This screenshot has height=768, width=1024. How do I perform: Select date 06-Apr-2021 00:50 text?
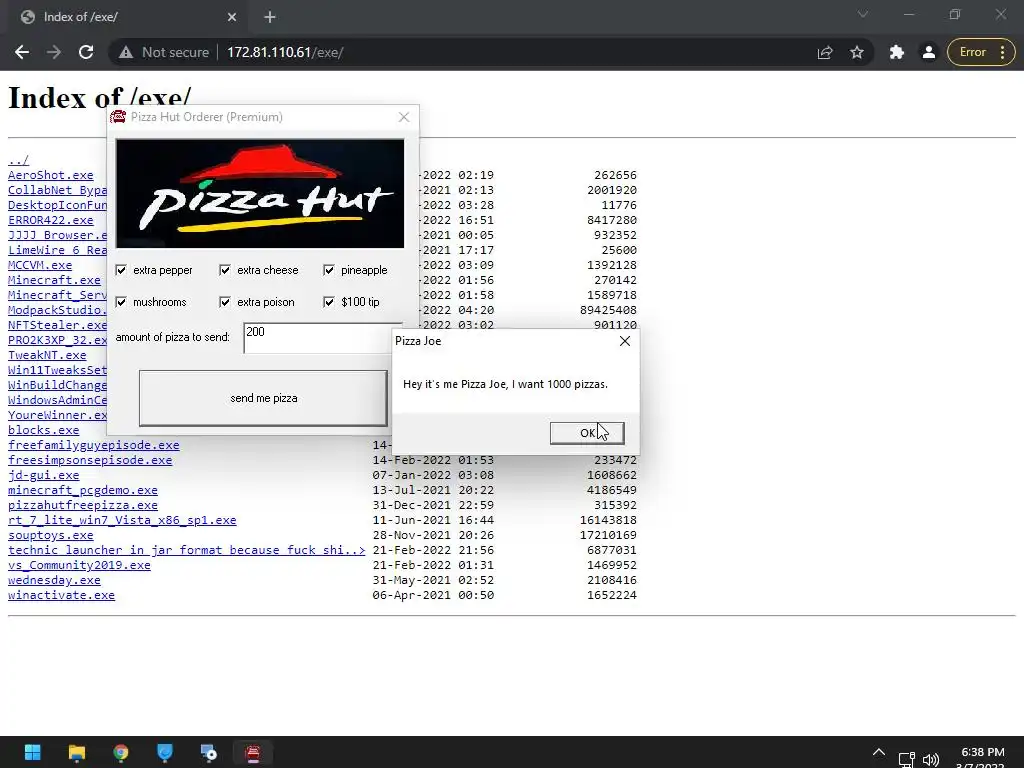coord(433,596)
